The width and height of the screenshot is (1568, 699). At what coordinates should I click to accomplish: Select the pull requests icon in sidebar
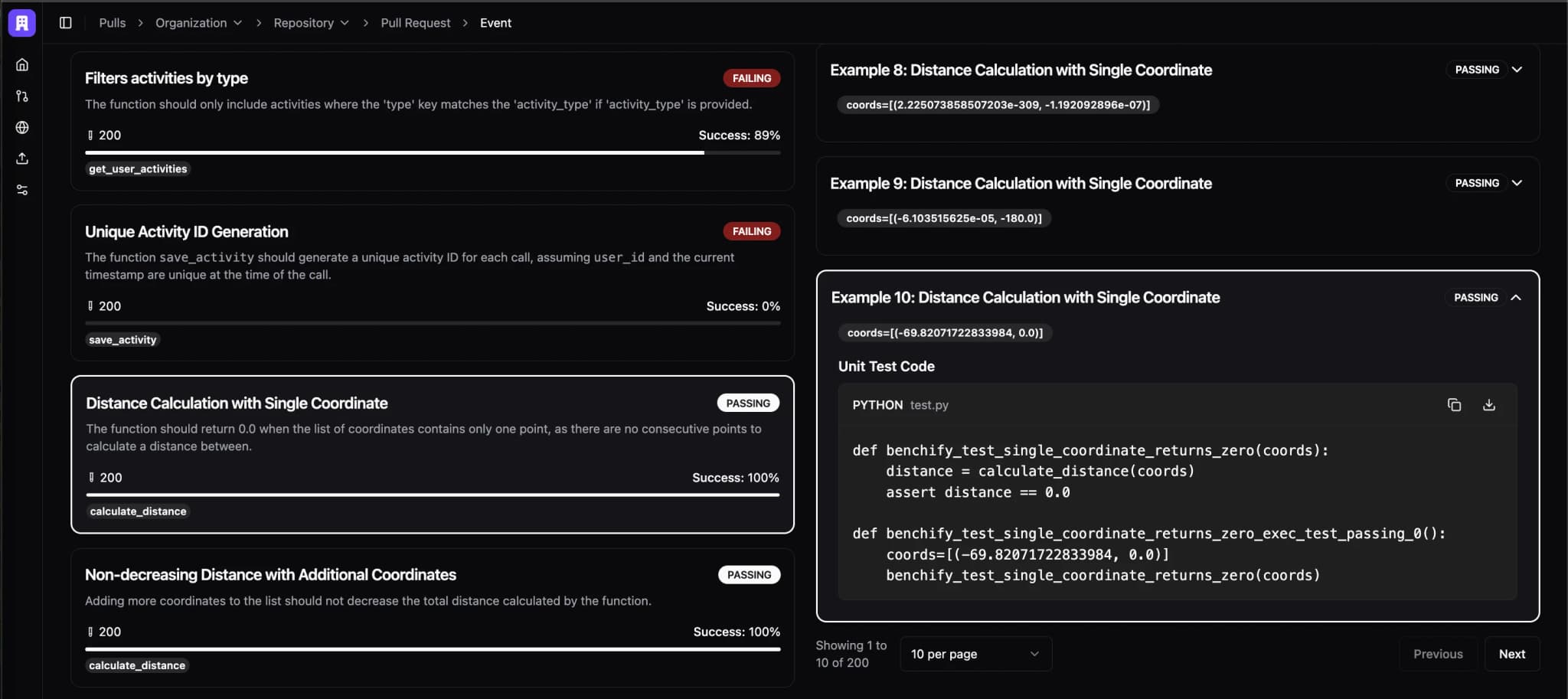[x=21, y=96]
